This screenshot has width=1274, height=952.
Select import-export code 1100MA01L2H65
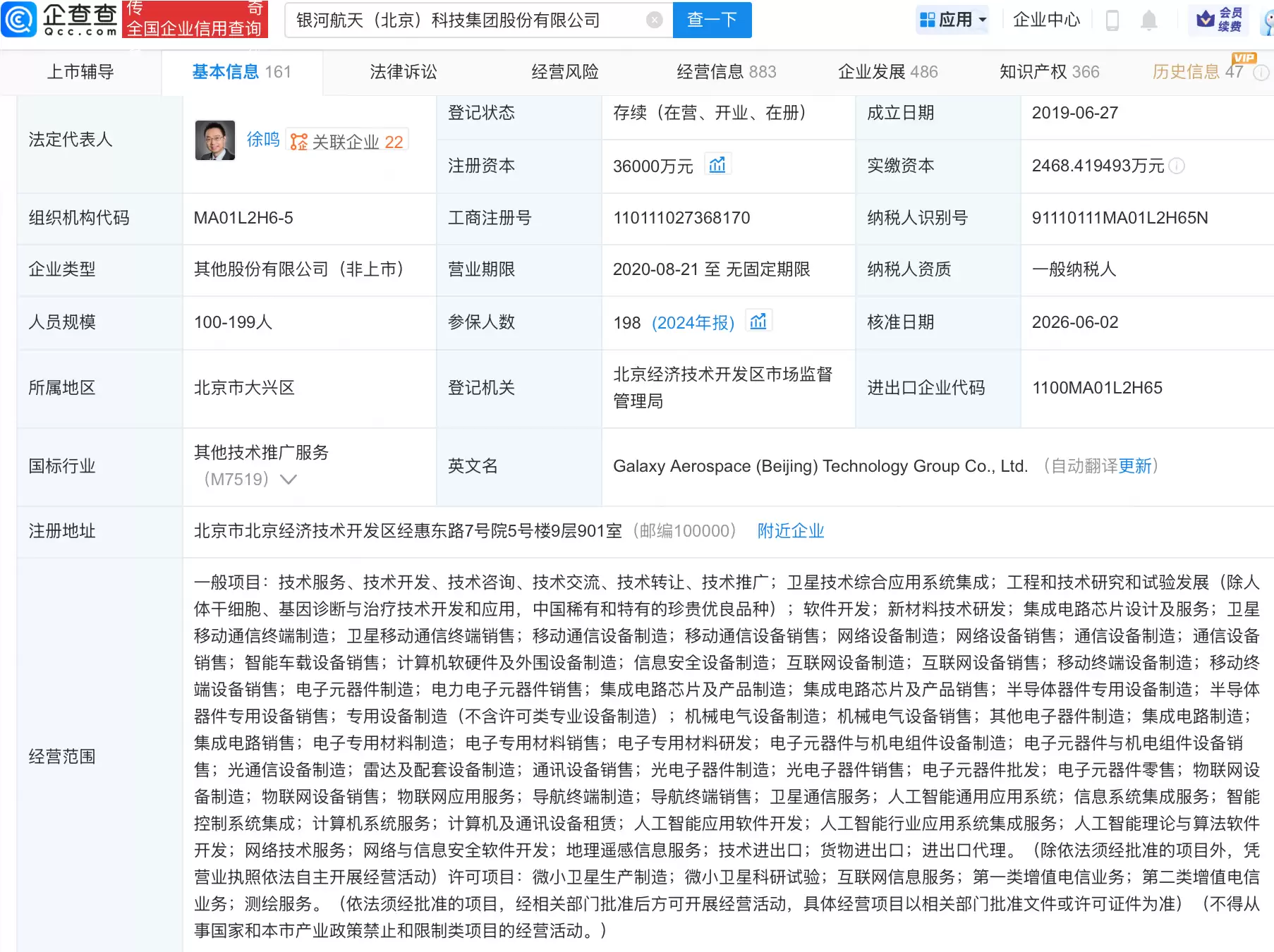tap(1097, 388)
